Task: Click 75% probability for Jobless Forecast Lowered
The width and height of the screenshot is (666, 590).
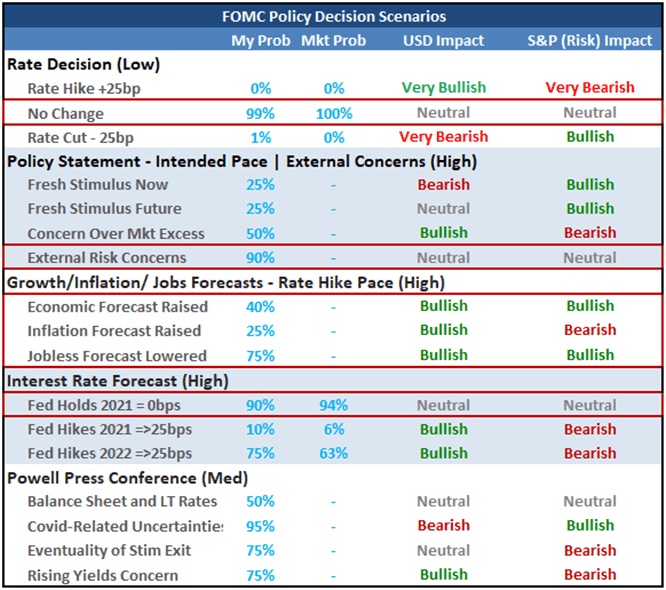Action: pos(260,356)
